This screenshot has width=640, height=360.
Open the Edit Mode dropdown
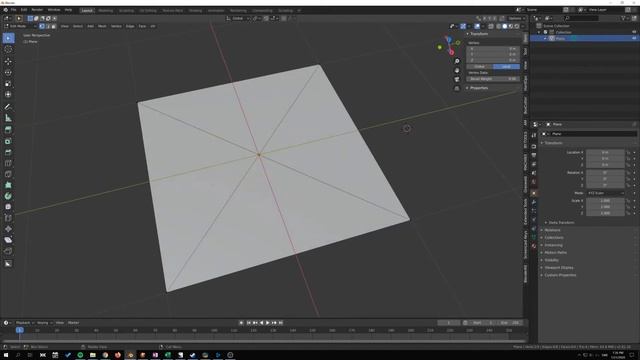pyautogui.click(x=20, y=26)
